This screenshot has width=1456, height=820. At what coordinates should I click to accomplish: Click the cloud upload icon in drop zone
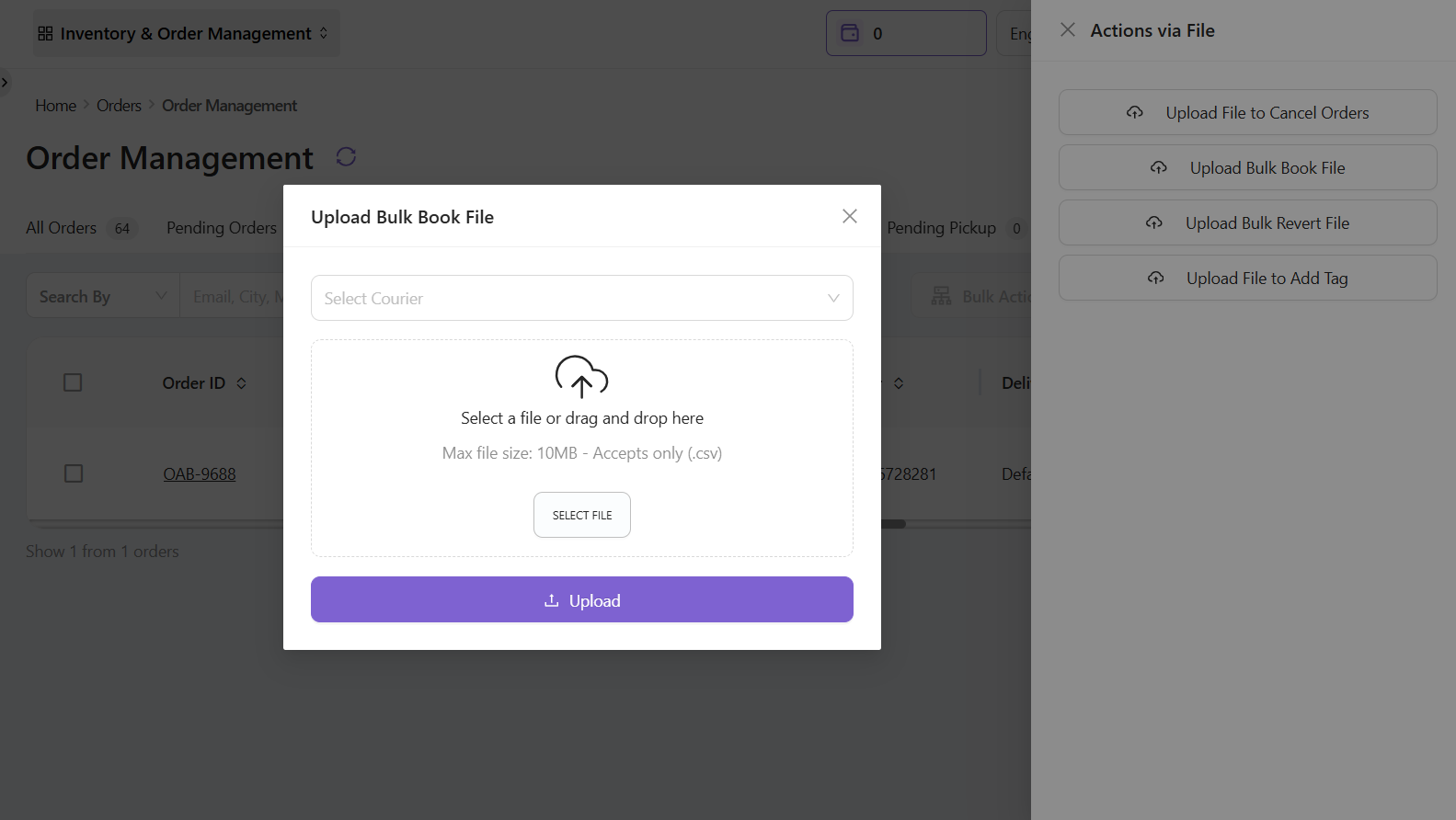point(581,376)
